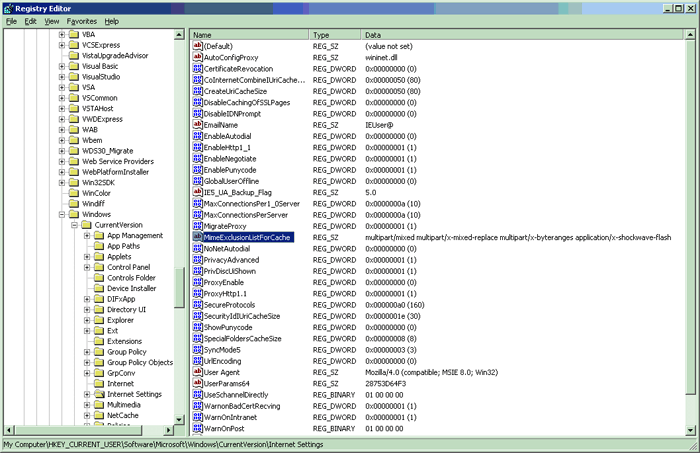Click the EnableAutodial DWORD icon
The height and width of the screenshot is (453, 700).
(x=197, y=136)
